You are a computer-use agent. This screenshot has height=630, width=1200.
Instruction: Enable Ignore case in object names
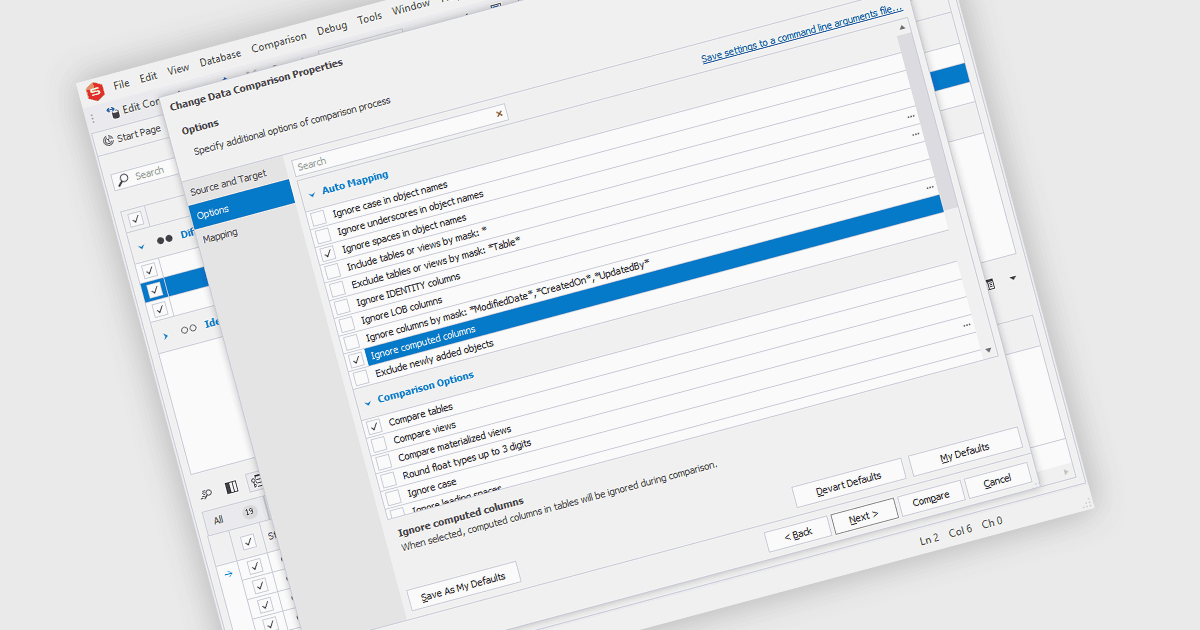click(x=318, y=217)
